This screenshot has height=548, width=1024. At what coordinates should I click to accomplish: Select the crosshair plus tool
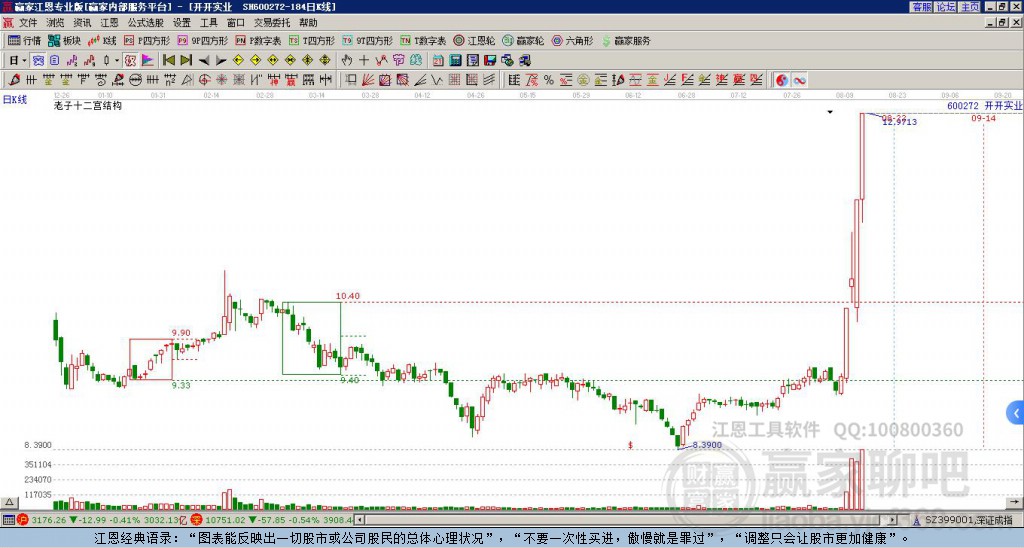pyautogui.click(x=364, y=61)
